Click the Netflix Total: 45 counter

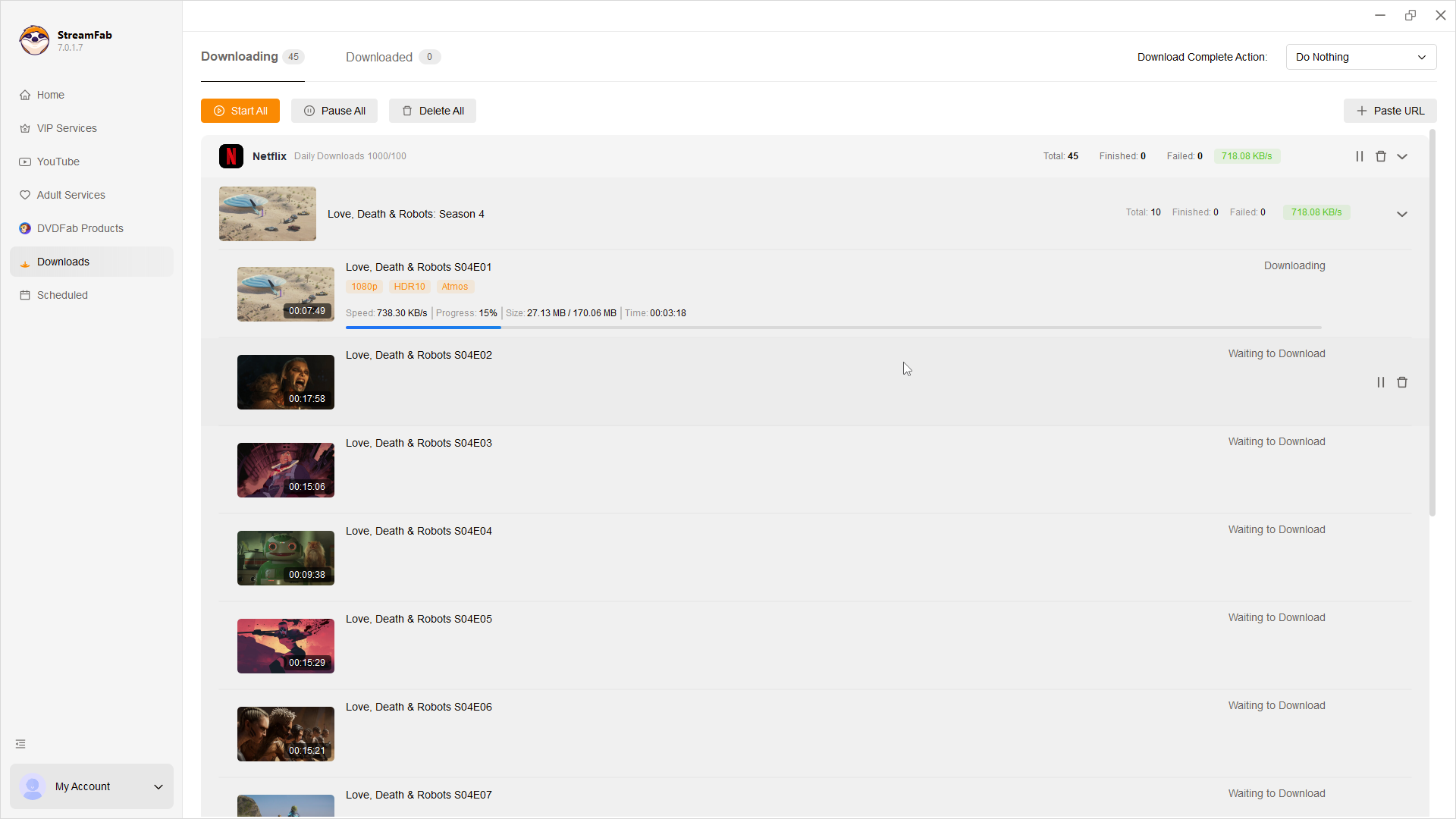1060,156
